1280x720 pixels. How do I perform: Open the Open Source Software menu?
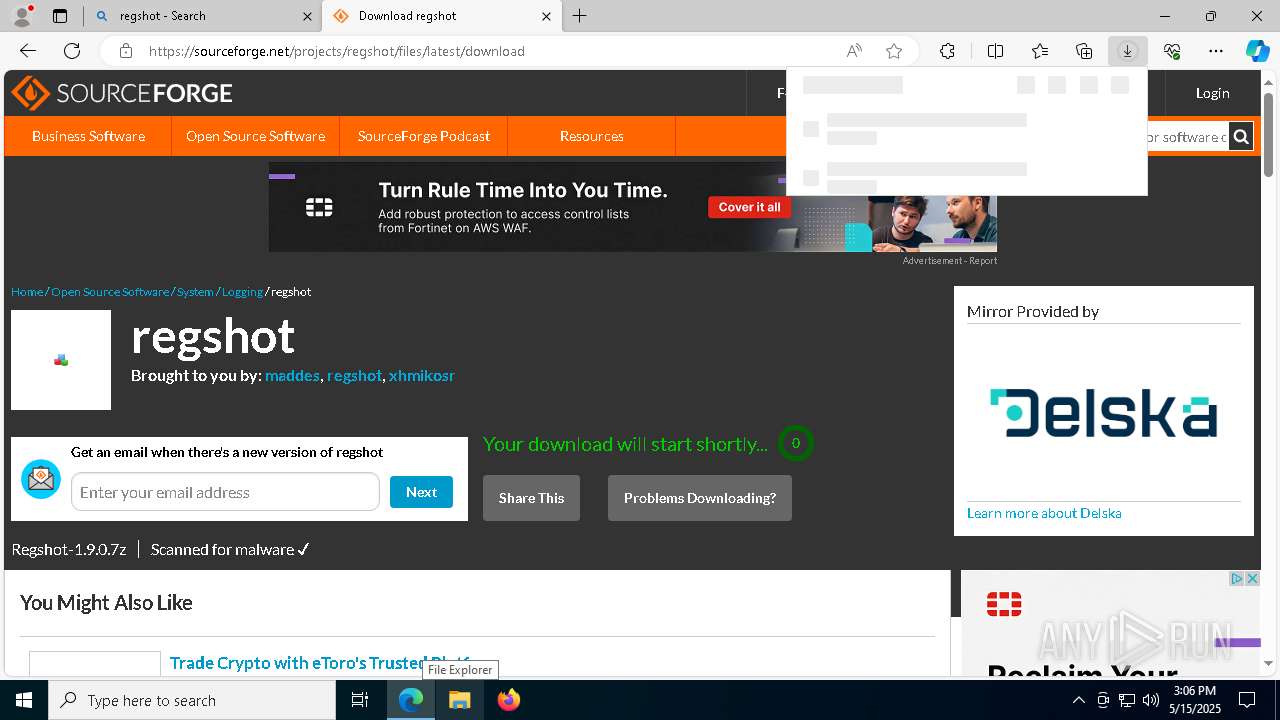point(255,136)
